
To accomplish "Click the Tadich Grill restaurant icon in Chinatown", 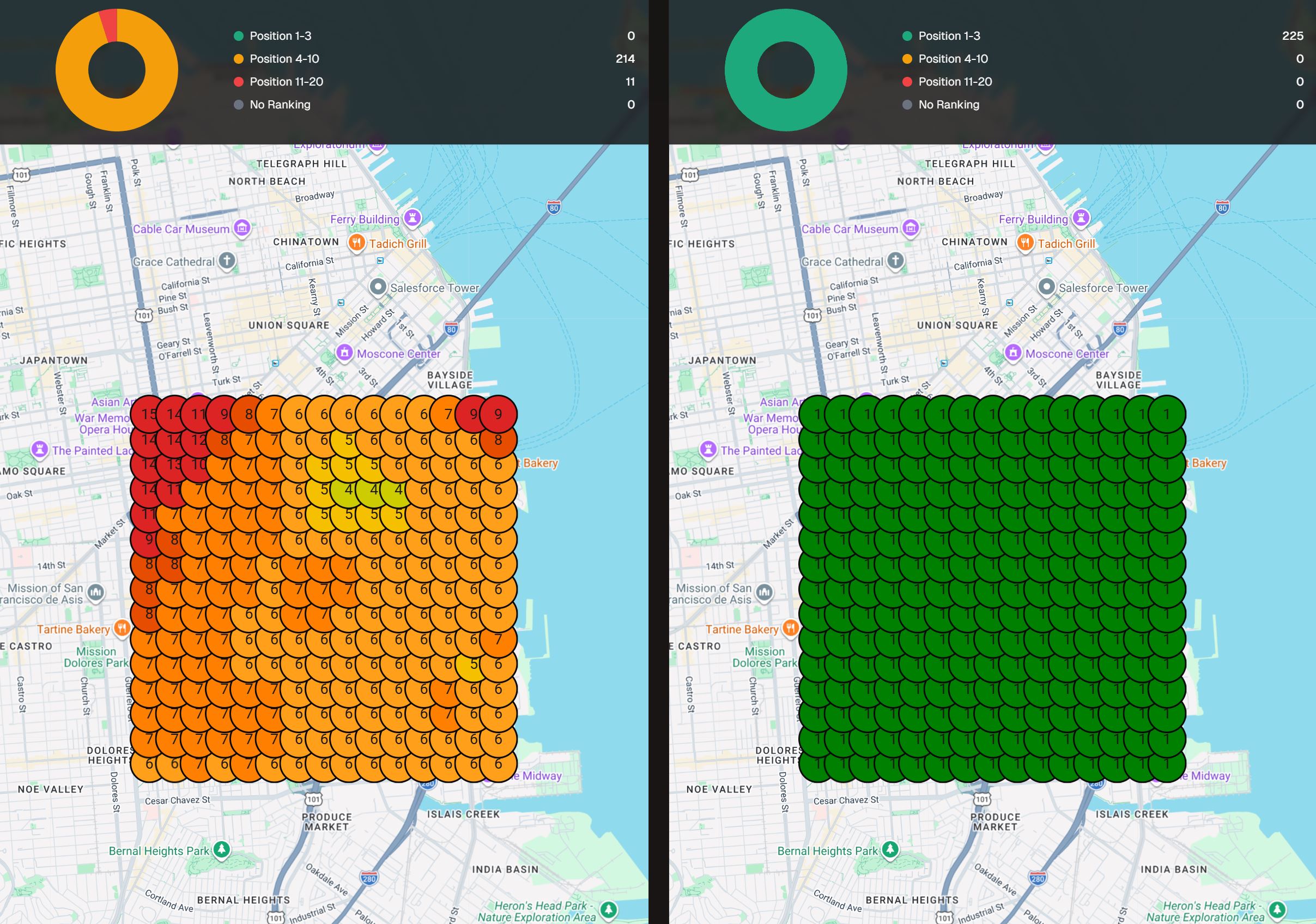I will click(356, 243).
